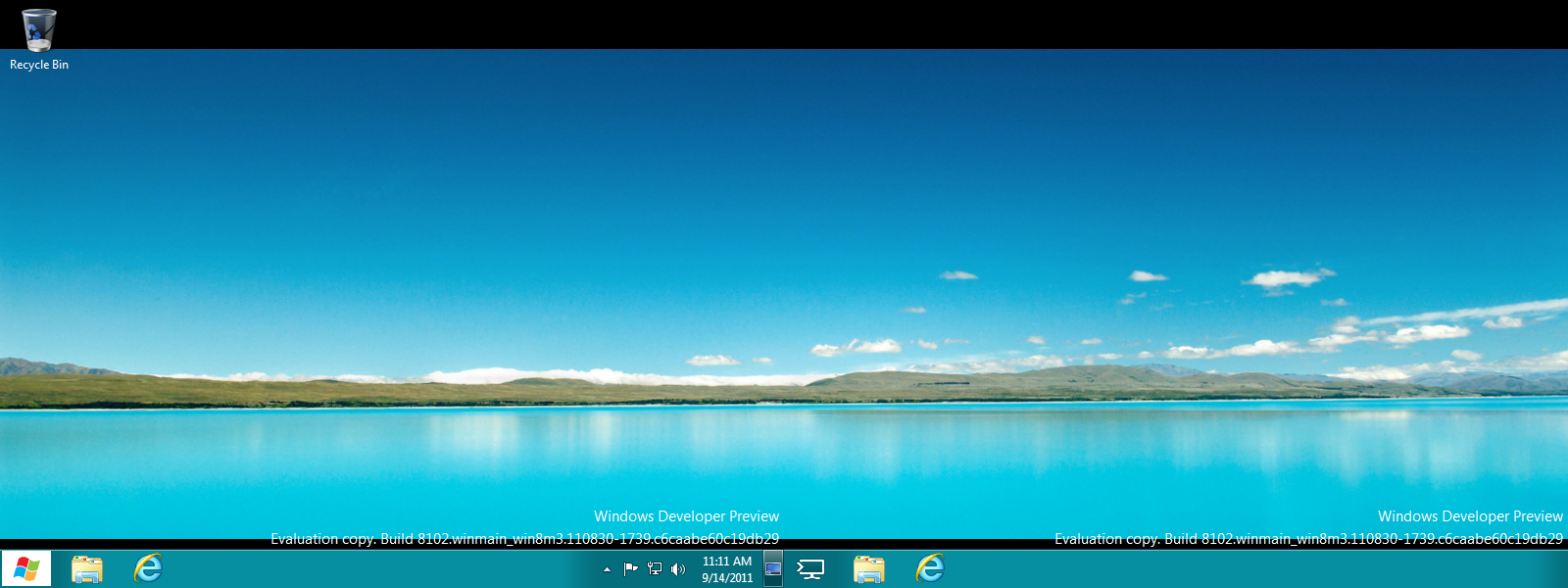Screen dimensions: 1568x588
Task: Click the right "Windows Developer Preview" watermark
Action: [x=1470, y=516]
